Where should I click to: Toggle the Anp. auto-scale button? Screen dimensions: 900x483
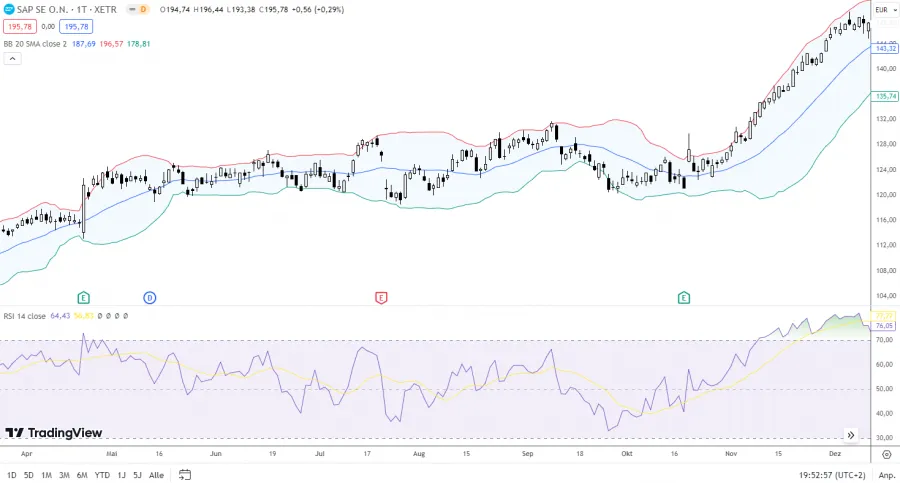(x=886, y=475)
